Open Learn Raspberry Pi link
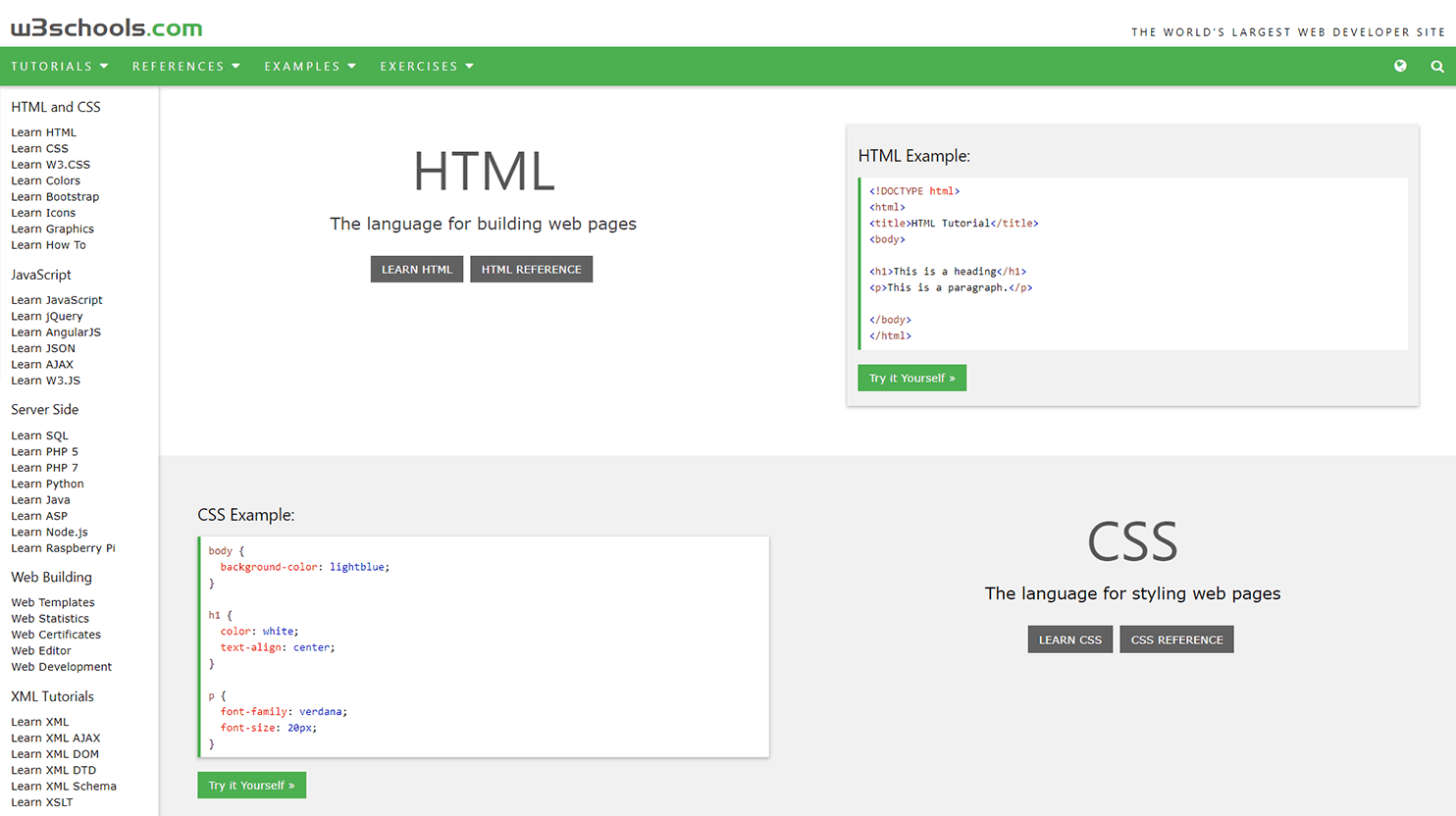 63,548
